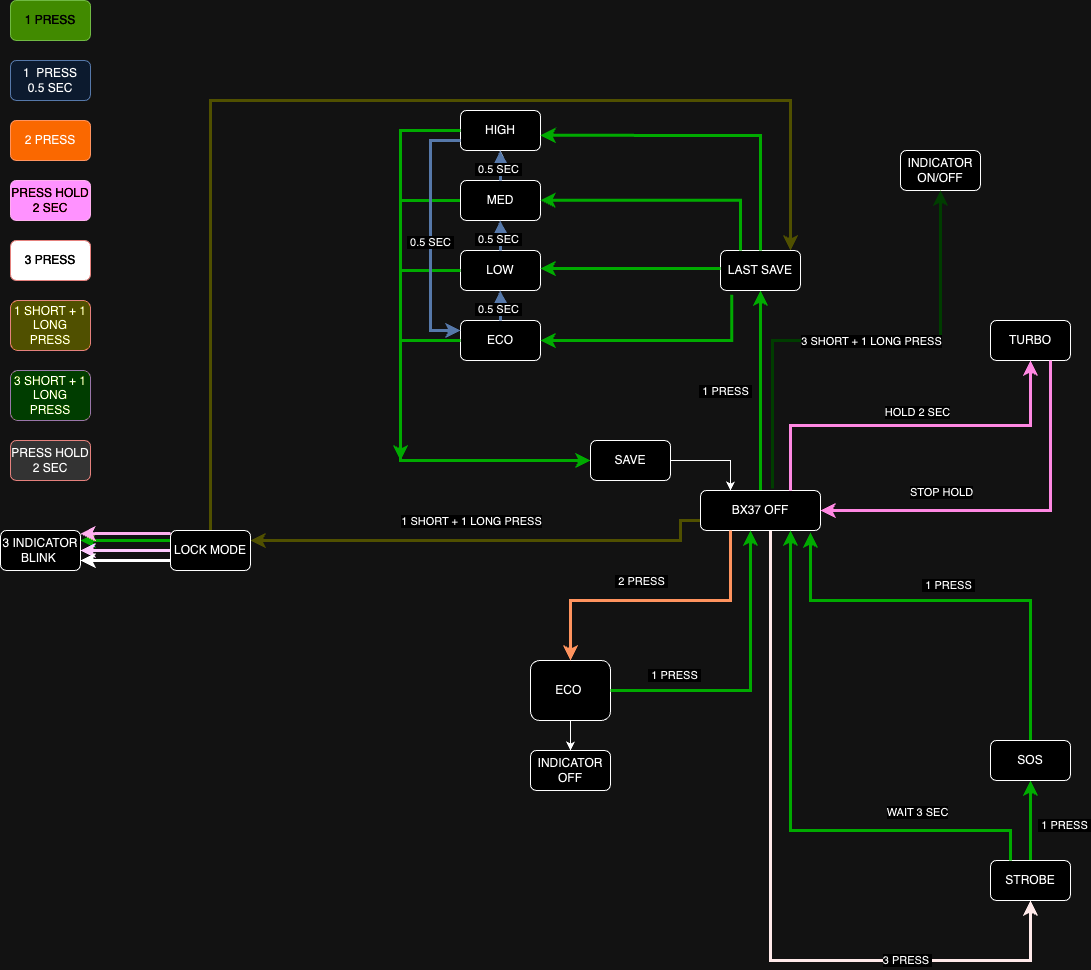Select the SAVE node

(630, 460)
